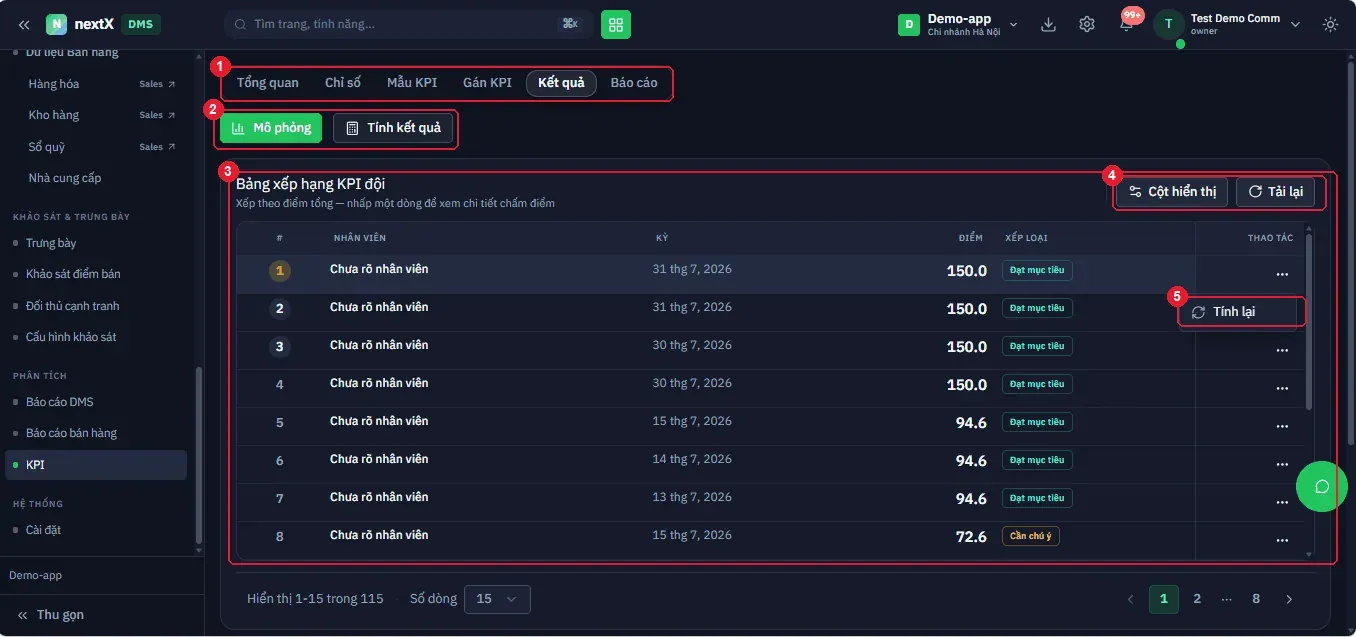Screen dimensions: 1356x637
Task: Click Thu gọn to collapse sidebar
Action: click(x=50, y=615)
